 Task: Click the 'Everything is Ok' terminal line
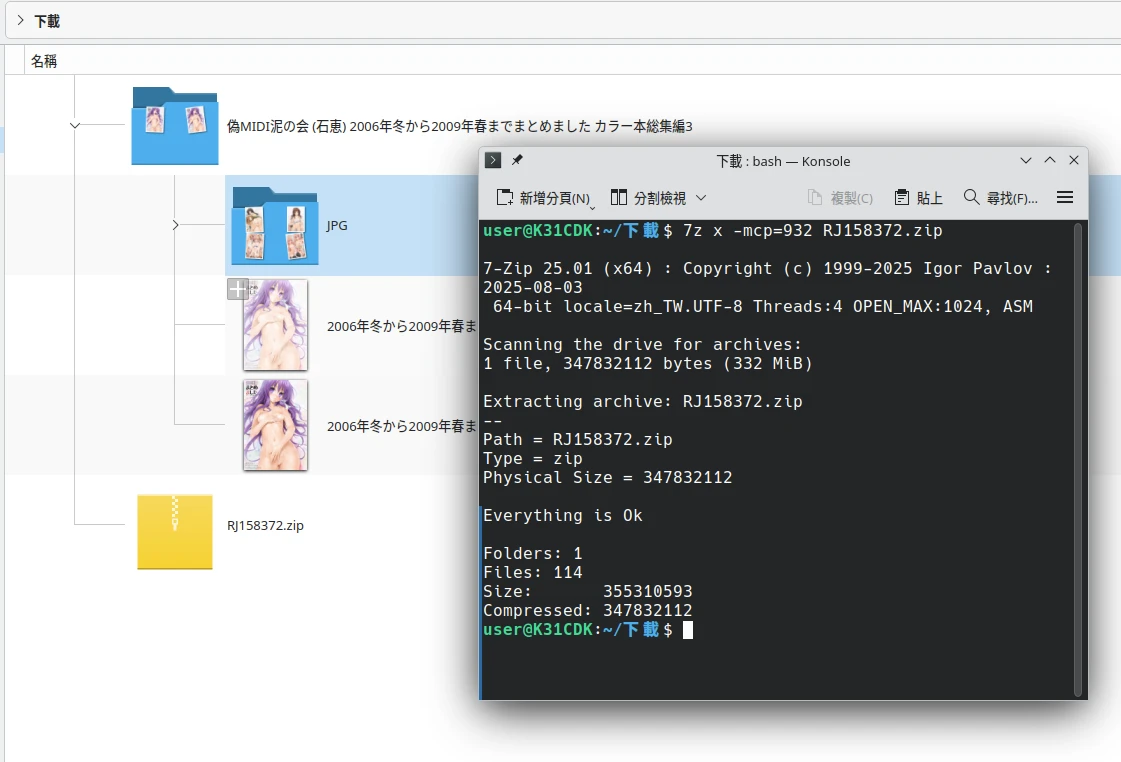point(563,515)
